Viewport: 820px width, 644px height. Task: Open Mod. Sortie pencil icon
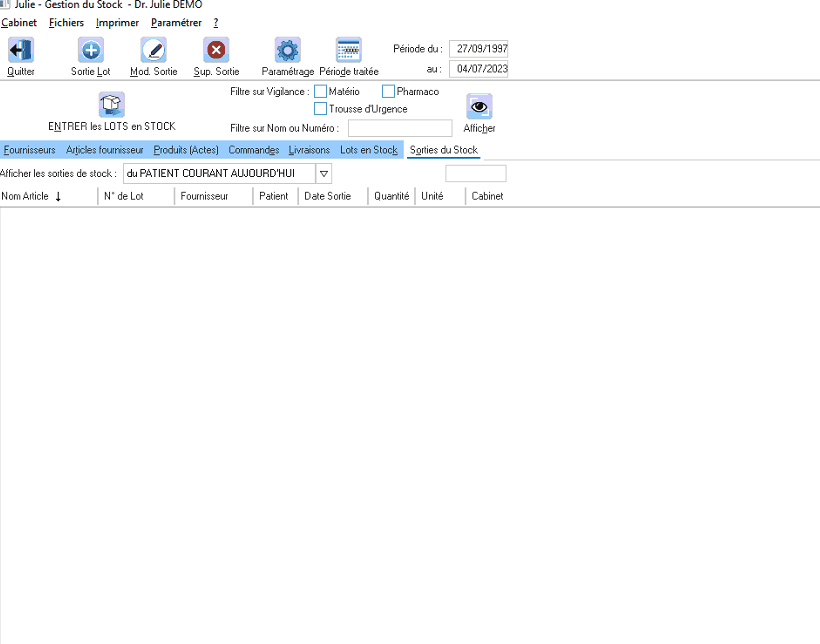tap(154, 50)
